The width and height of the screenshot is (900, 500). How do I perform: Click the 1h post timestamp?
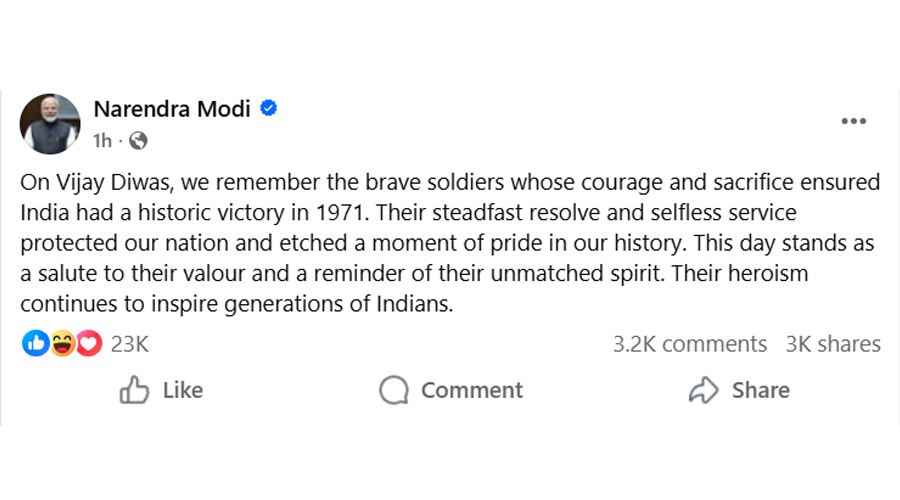pyautogui.click(x=102, y=141)
